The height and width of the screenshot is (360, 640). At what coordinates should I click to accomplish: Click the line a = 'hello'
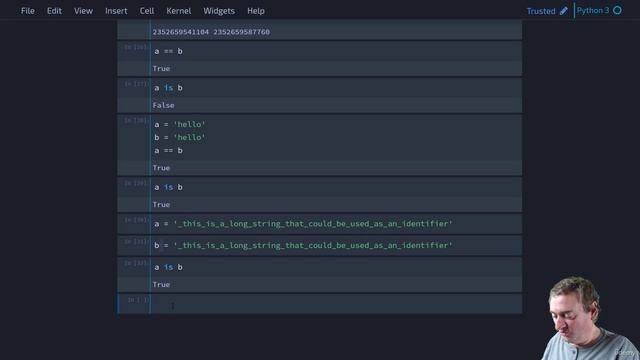coord(180,124)
